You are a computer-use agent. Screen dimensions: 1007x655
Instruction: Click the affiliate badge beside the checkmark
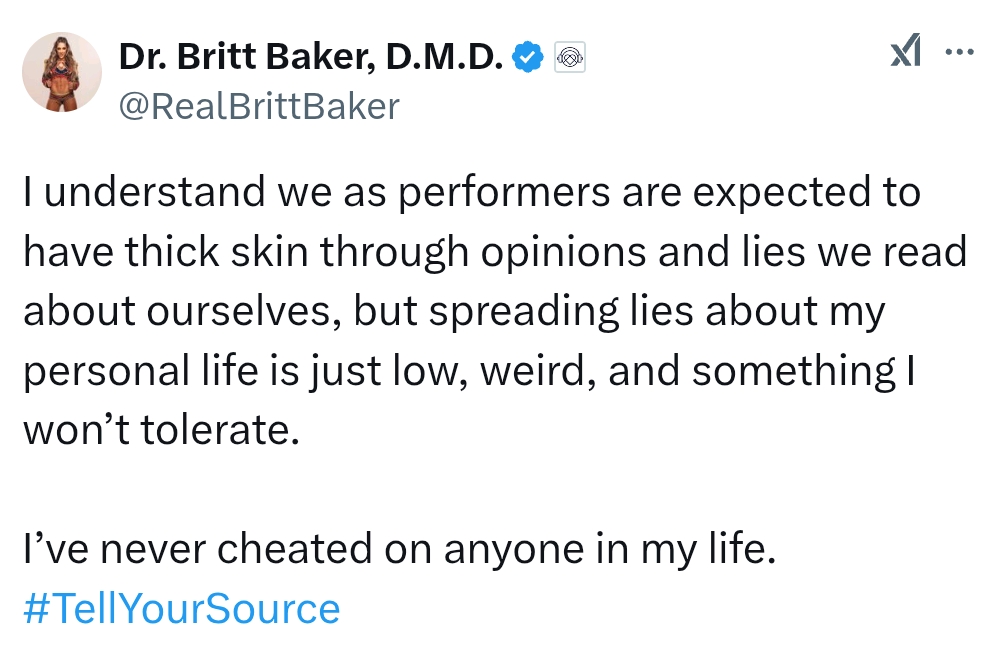coord(570,58)
